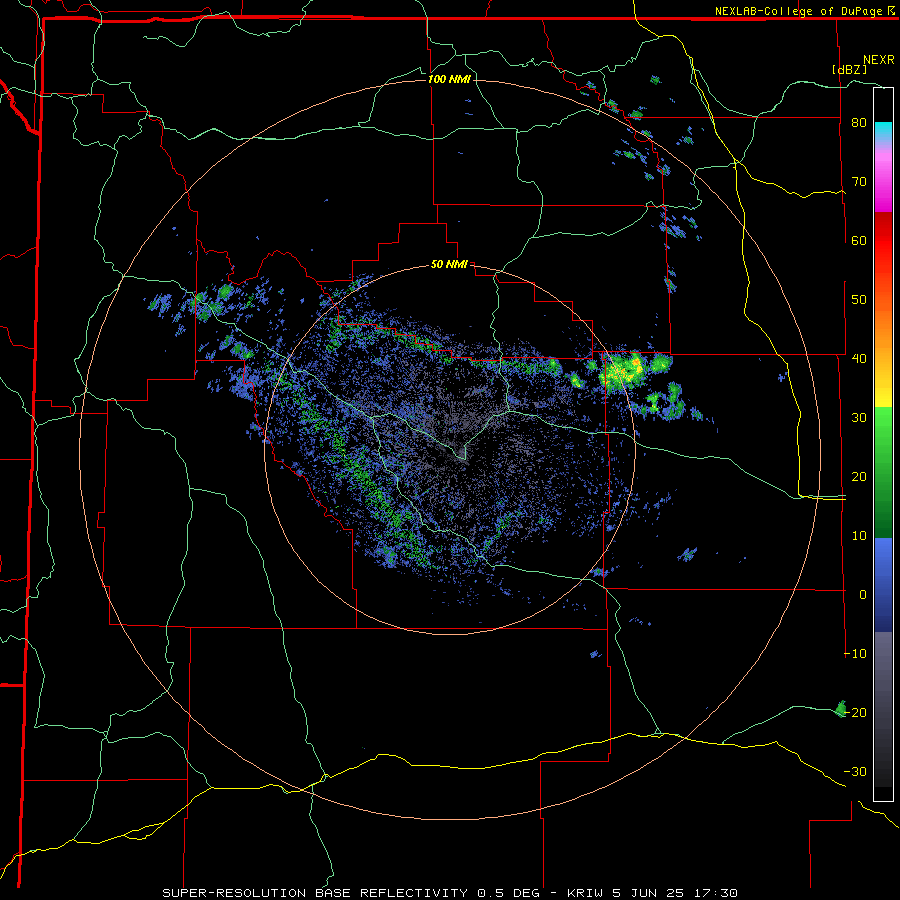
Task: Click the 80 value on the dBZ scale
Action: (859, 123)
